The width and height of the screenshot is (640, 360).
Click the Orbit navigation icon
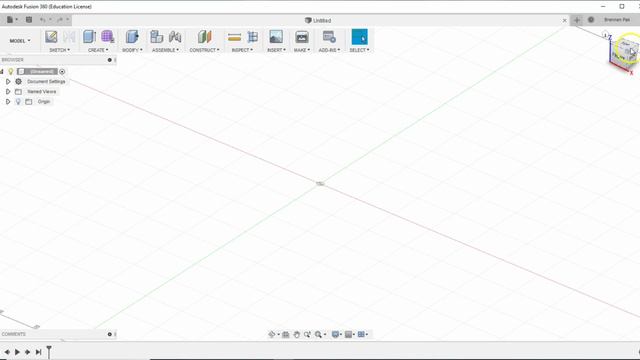[271, 334]
